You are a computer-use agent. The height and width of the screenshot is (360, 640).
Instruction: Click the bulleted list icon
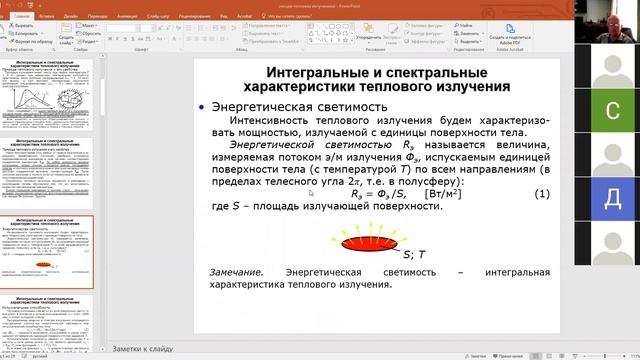click(189, 28)
